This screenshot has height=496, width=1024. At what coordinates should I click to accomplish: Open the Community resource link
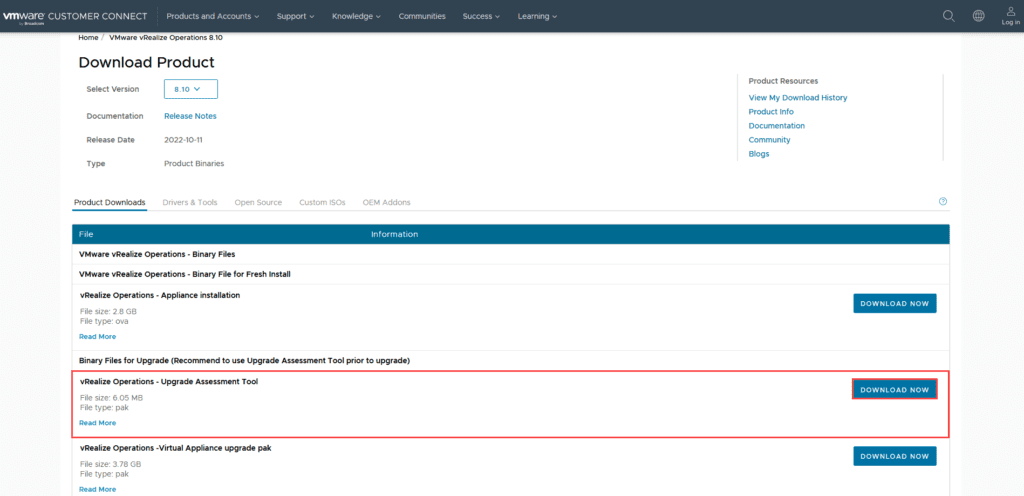pyautogui.click(x=769, y=140)
